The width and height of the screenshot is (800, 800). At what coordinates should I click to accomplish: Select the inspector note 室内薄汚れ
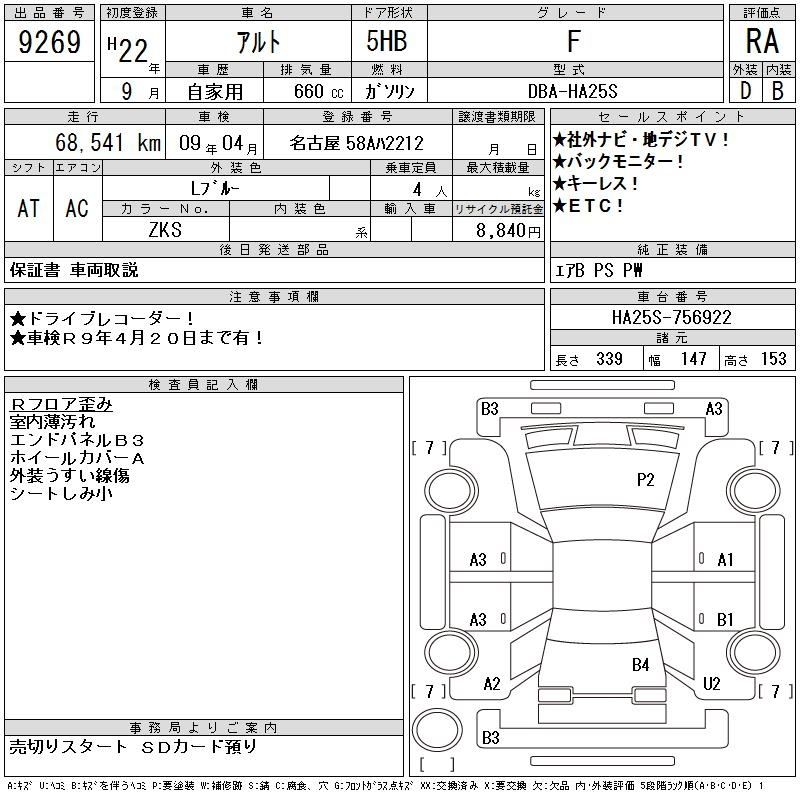pyautogui.click(x=52, y=422)
